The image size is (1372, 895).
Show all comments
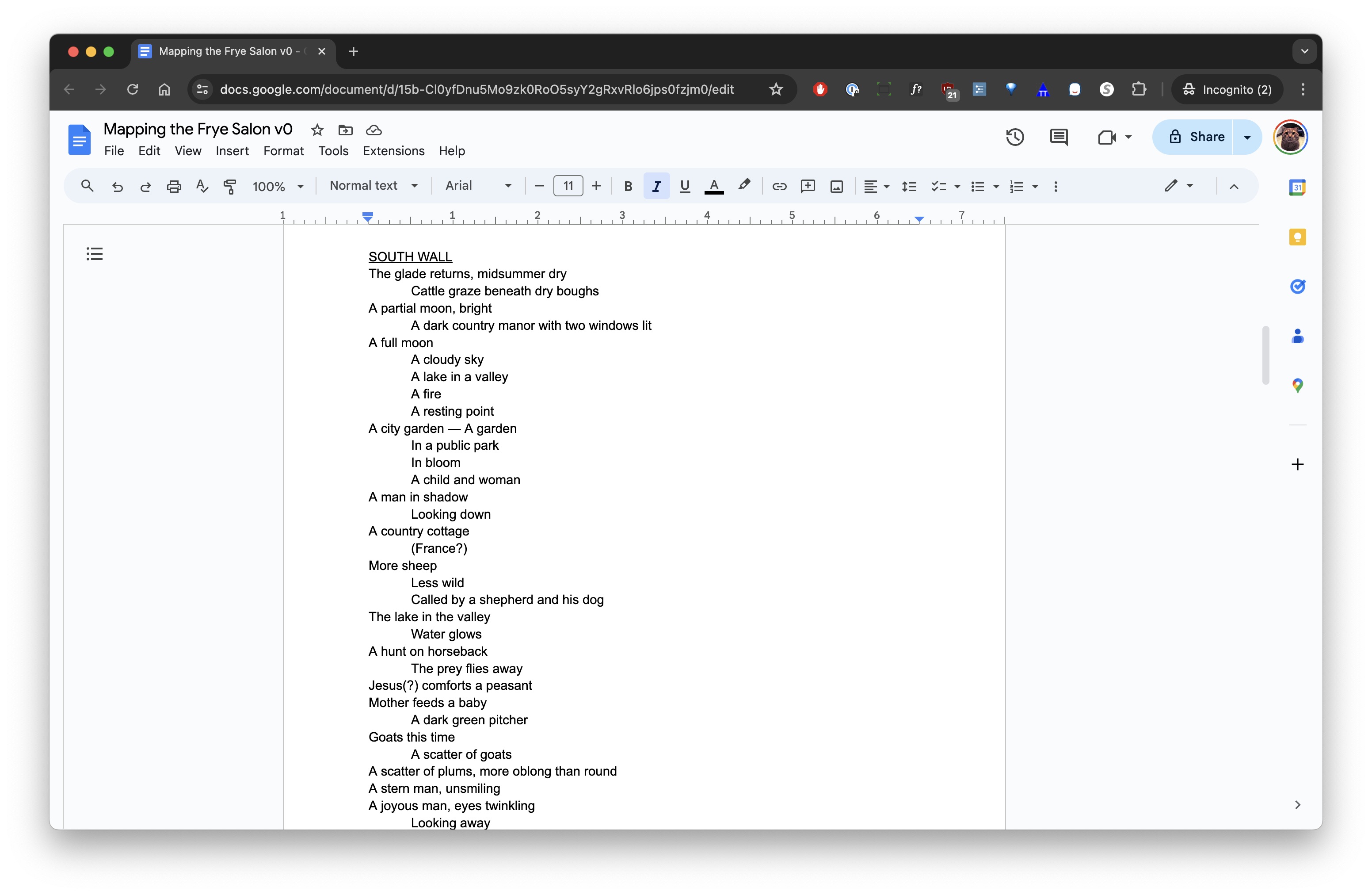coord(1059,137)
